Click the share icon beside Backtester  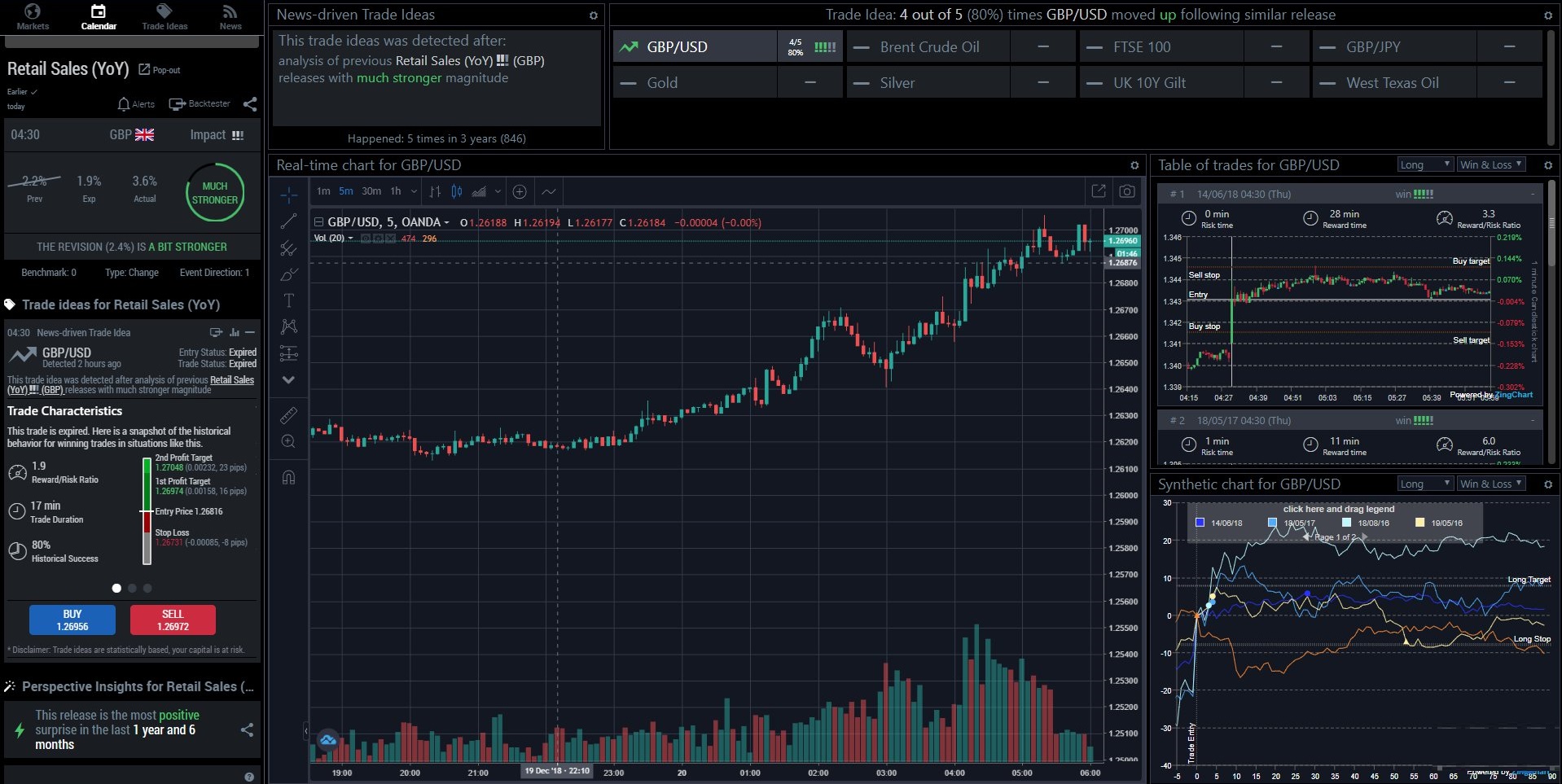(250, 104)
